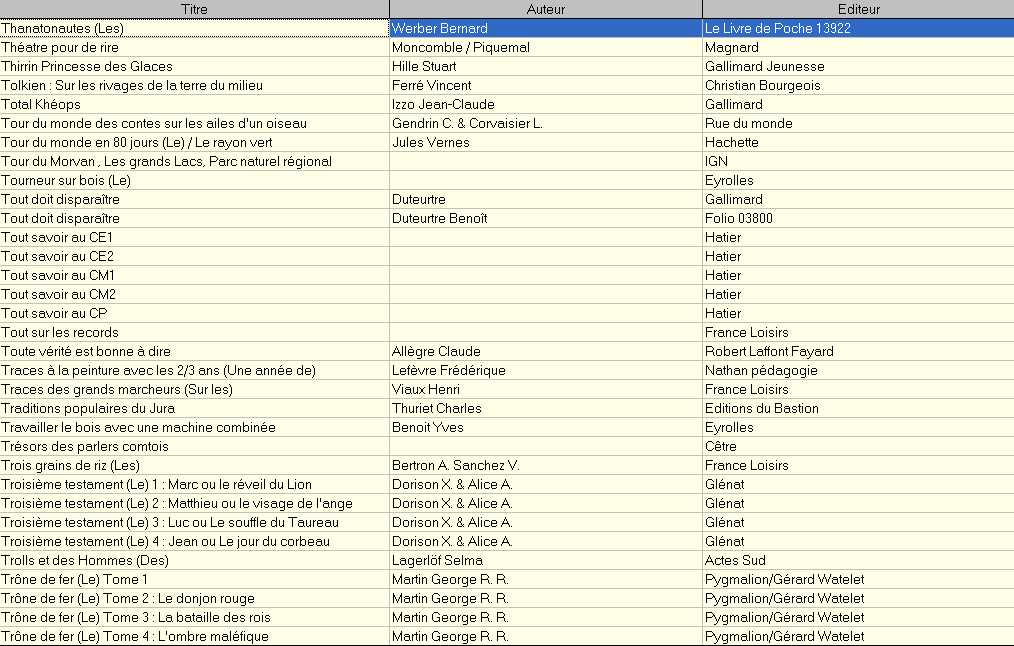
Task: Select the 'Thanatonautes (Les)' title cell
Action: pos(194,28)
